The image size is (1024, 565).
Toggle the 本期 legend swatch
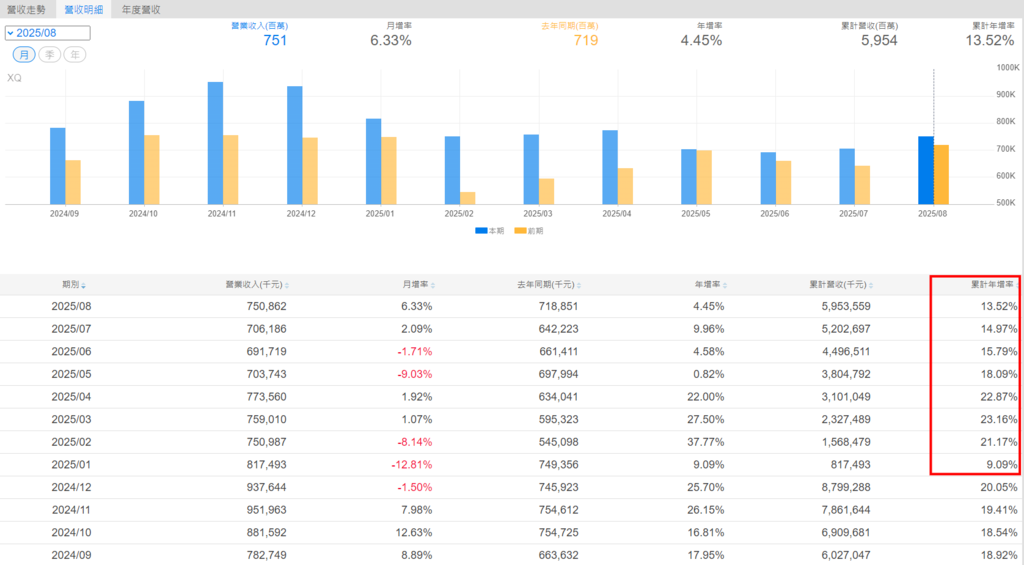[x=481, y=231]
